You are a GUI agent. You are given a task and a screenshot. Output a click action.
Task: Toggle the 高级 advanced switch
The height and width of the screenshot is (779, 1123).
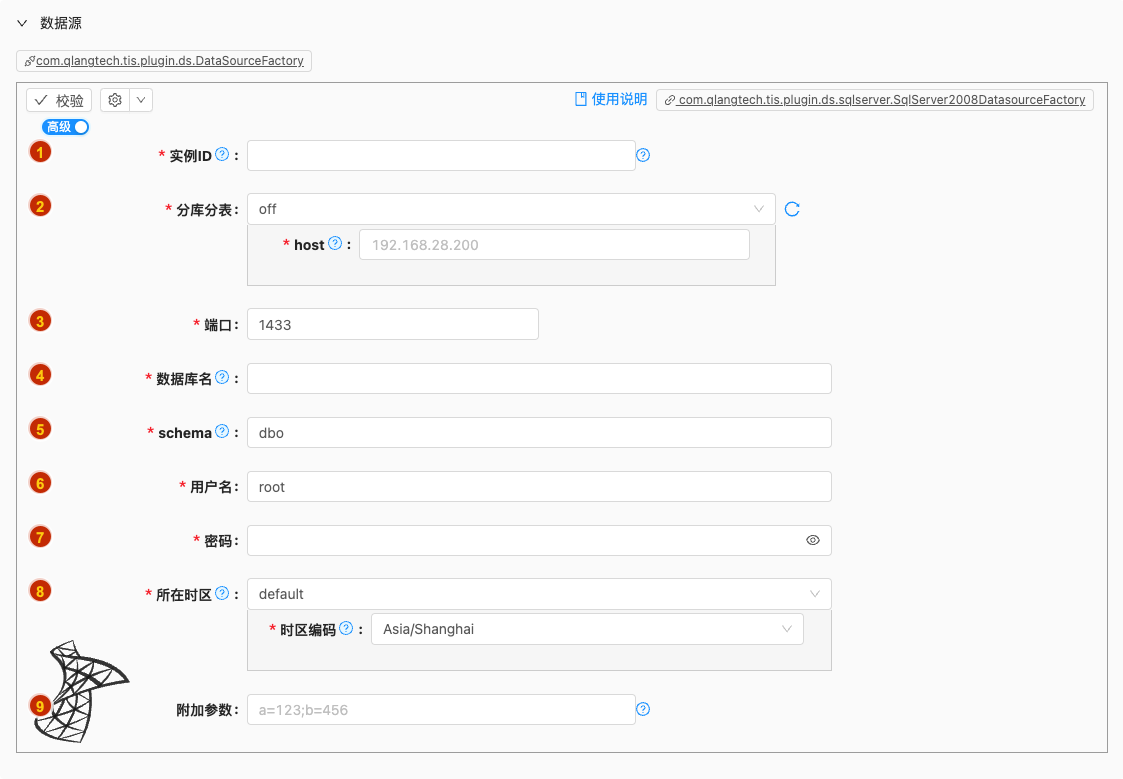(66, 127)
